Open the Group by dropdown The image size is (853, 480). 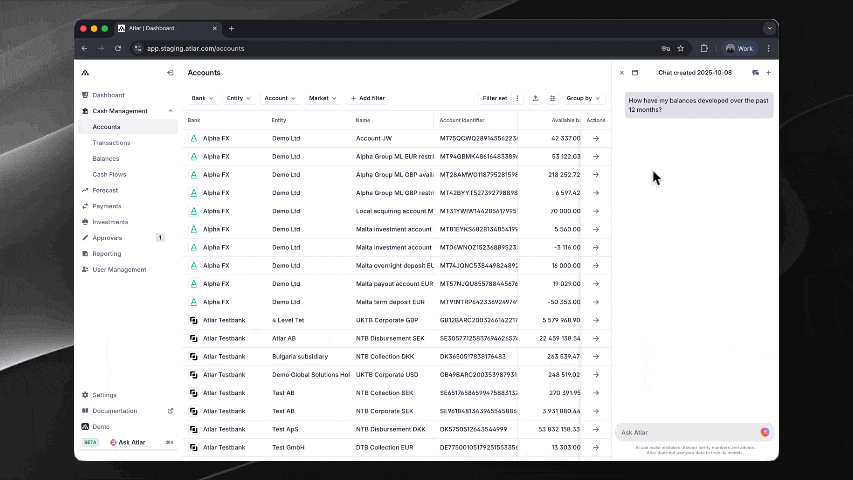tap(583, 98)
